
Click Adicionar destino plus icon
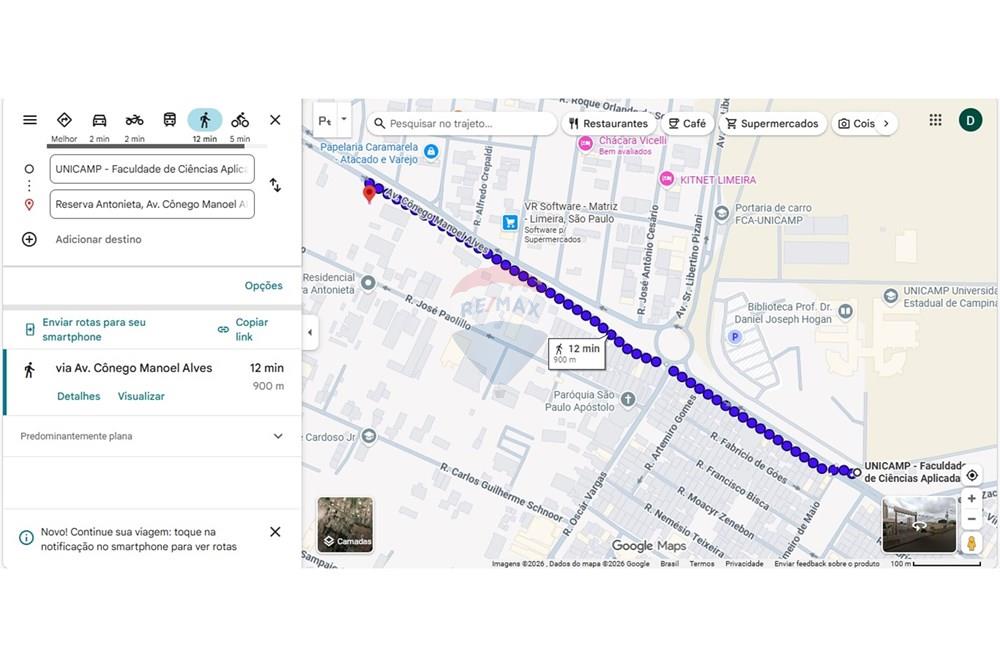[29, 240]
